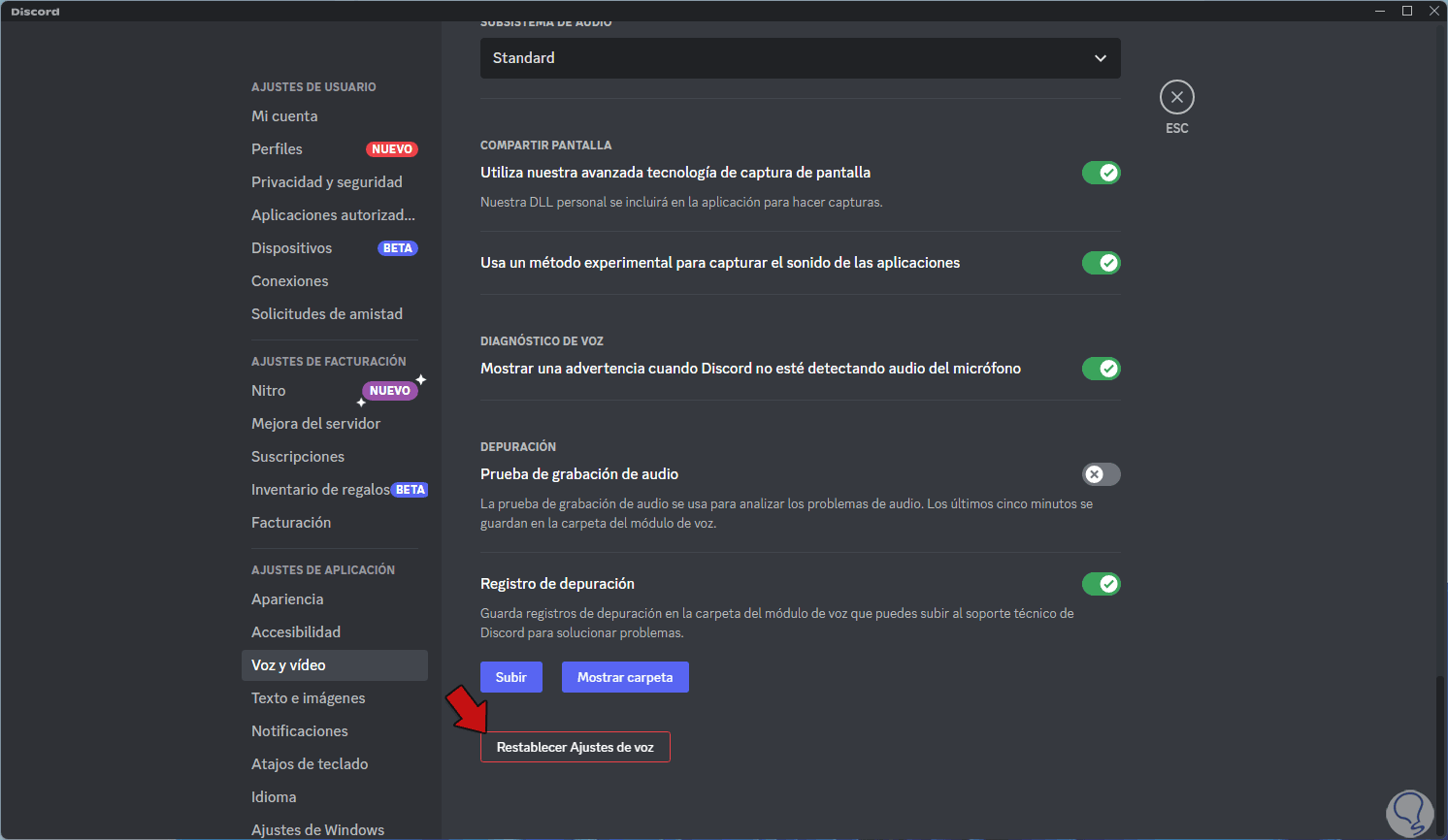Image resolution: width=1448 pixels, height=840 pixels.
Task: Click the DEPURACIÓN section heading
Action: click(518, 447)
